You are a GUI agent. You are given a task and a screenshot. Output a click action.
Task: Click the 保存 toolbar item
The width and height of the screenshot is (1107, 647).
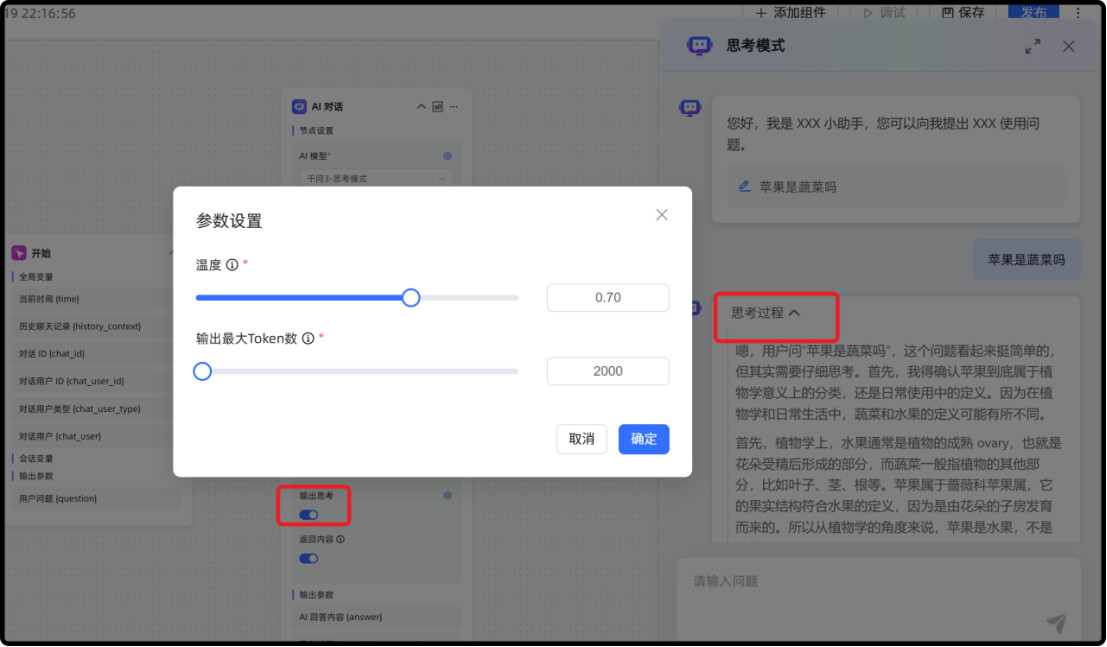tap(963, 13)
